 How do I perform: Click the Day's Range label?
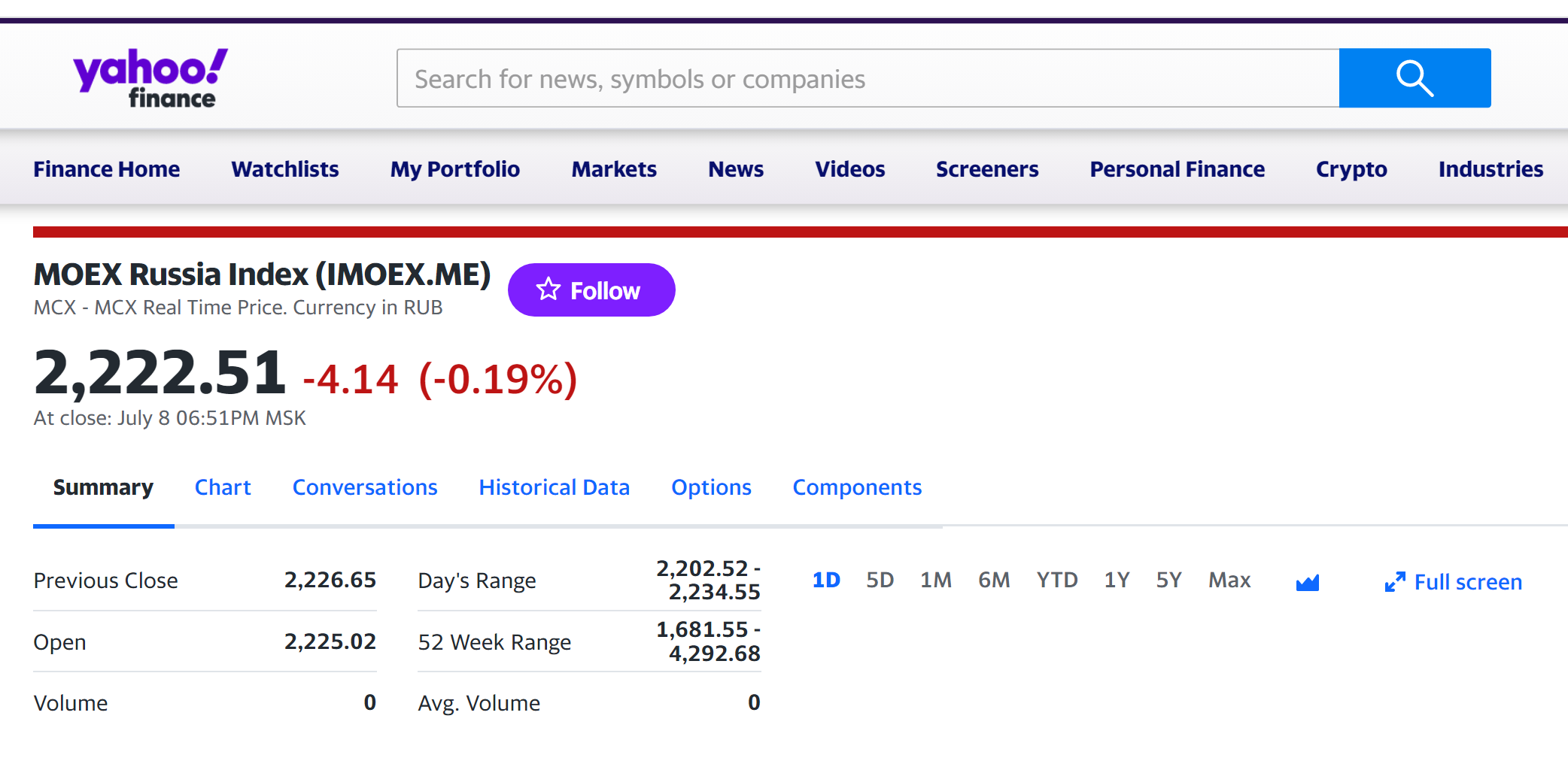point(477,581)
